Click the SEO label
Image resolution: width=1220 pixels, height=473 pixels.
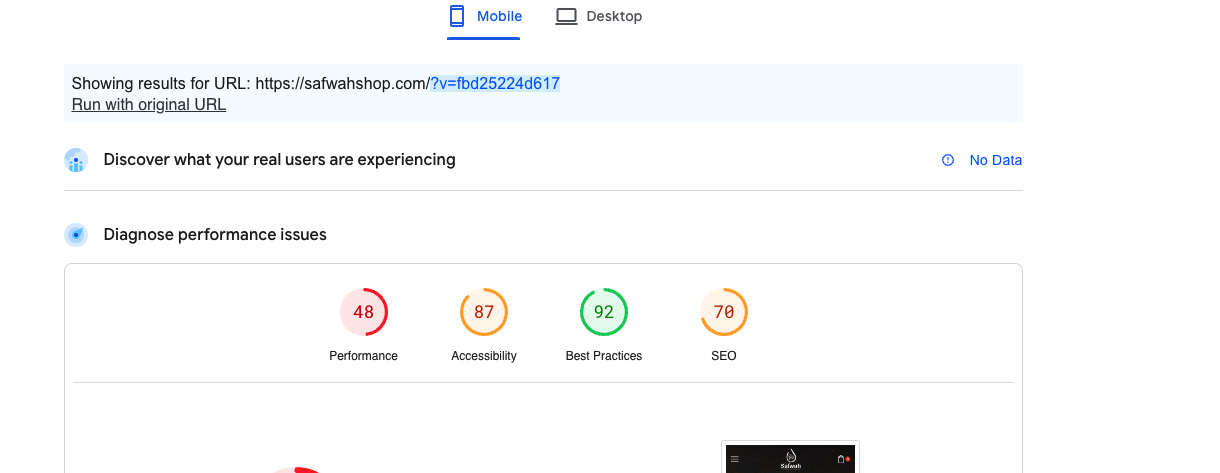click(724, 356)
